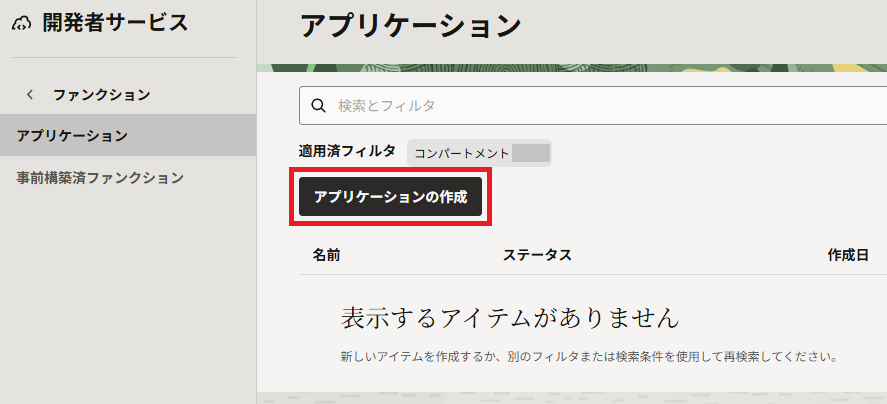This screenshot has height=404, width=887.
Task: Click the コンパートメント filter chip
Action: (462, 153)
